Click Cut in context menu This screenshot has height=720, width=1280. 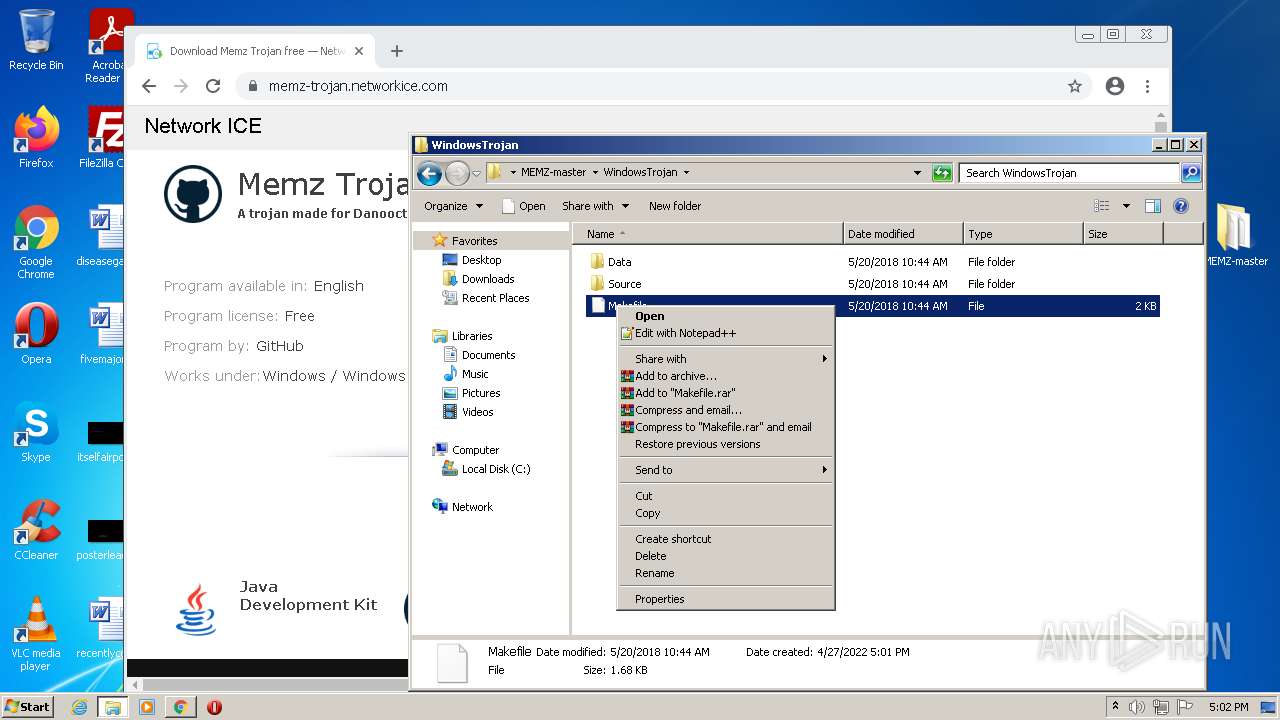(726, 496)
